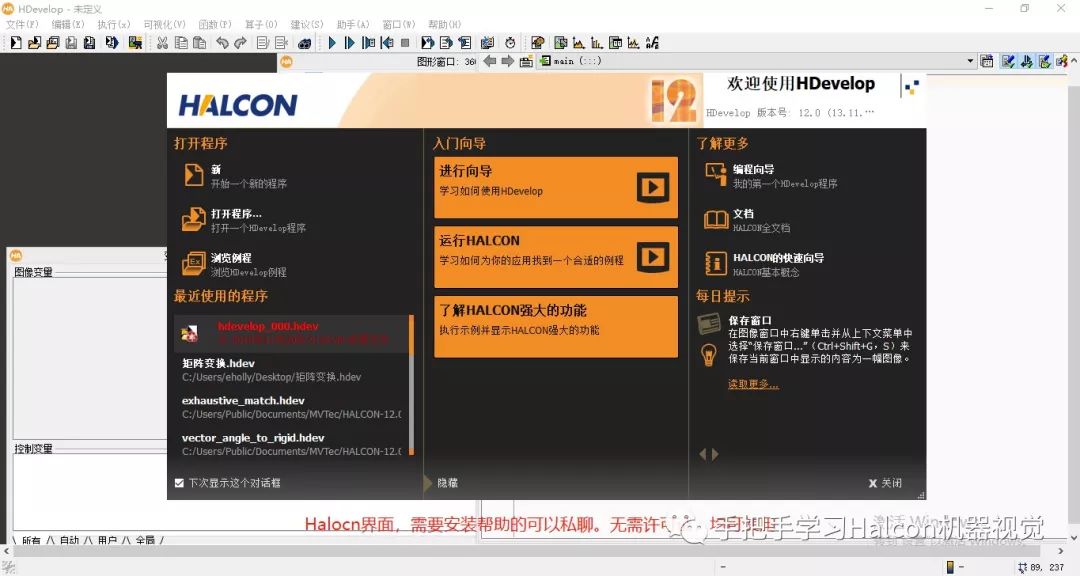Click the undo arrow icon

tap(222, 43)
